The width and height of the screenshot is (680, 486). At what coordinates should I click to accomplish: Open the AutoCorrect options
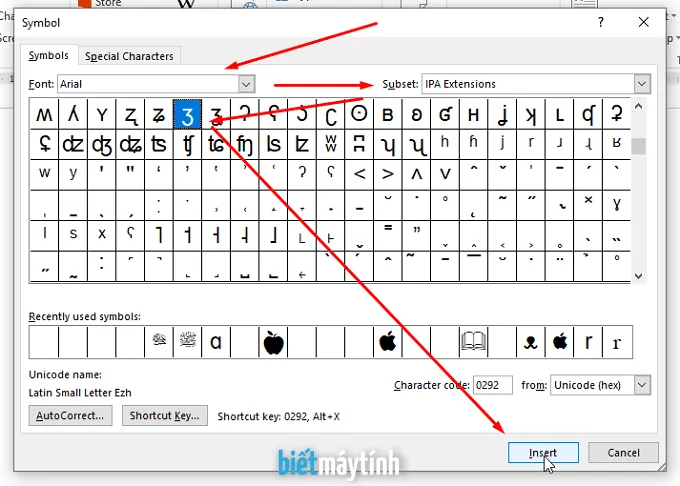point(70,415)
